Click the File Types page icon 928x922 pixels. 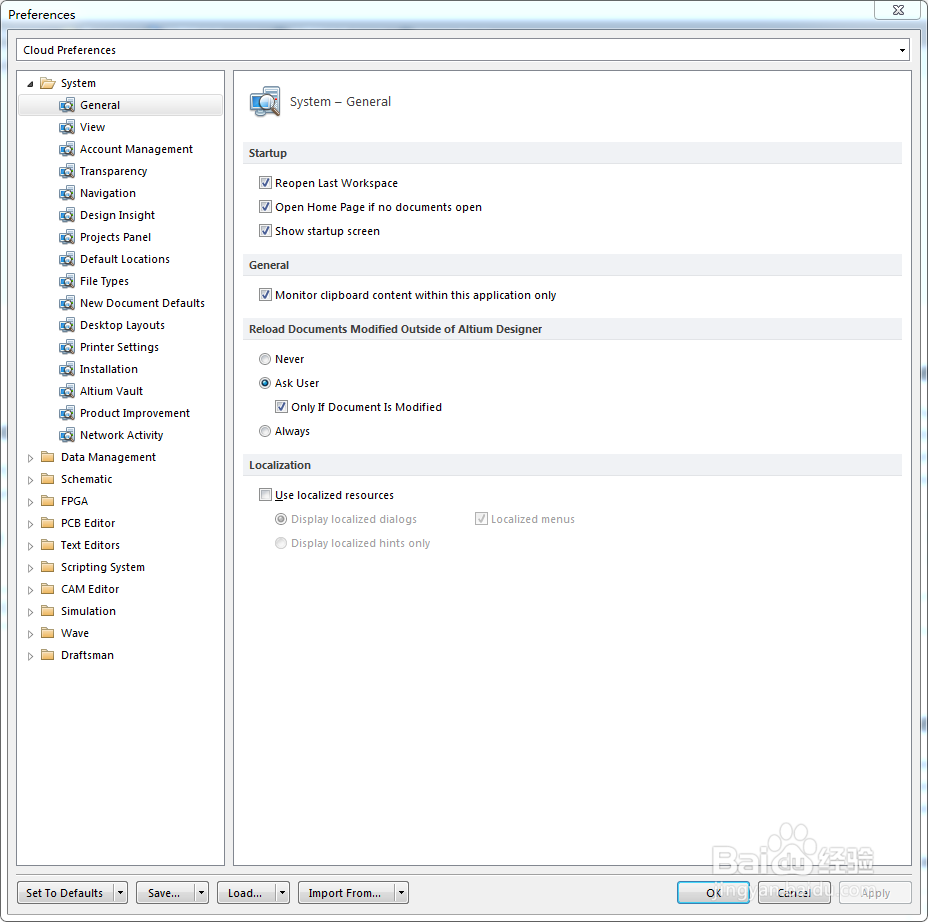67,281
